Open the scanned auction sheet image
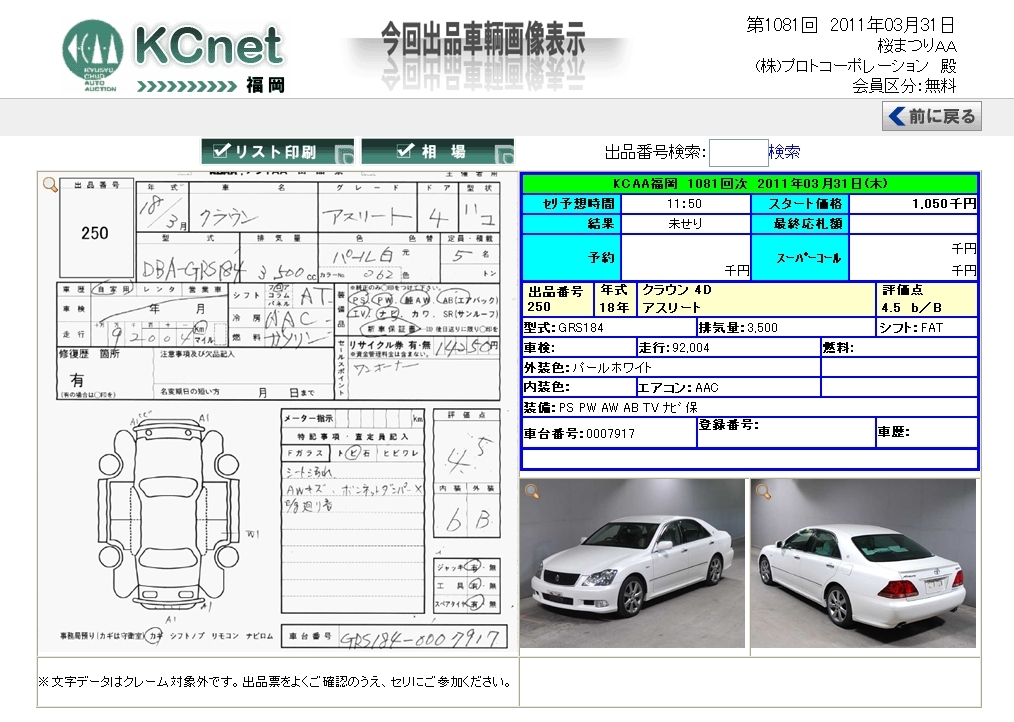Viewport: 1014px width, 722px height. pos(279,413)
